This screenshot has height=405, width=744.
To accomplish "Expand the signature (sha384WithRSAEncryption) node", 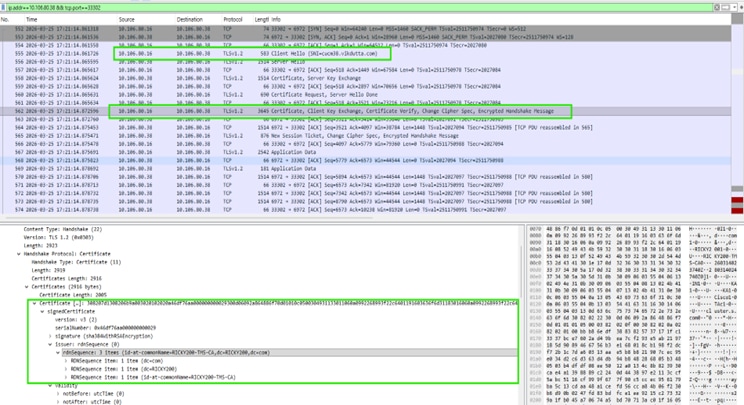I will coord(50,336).
